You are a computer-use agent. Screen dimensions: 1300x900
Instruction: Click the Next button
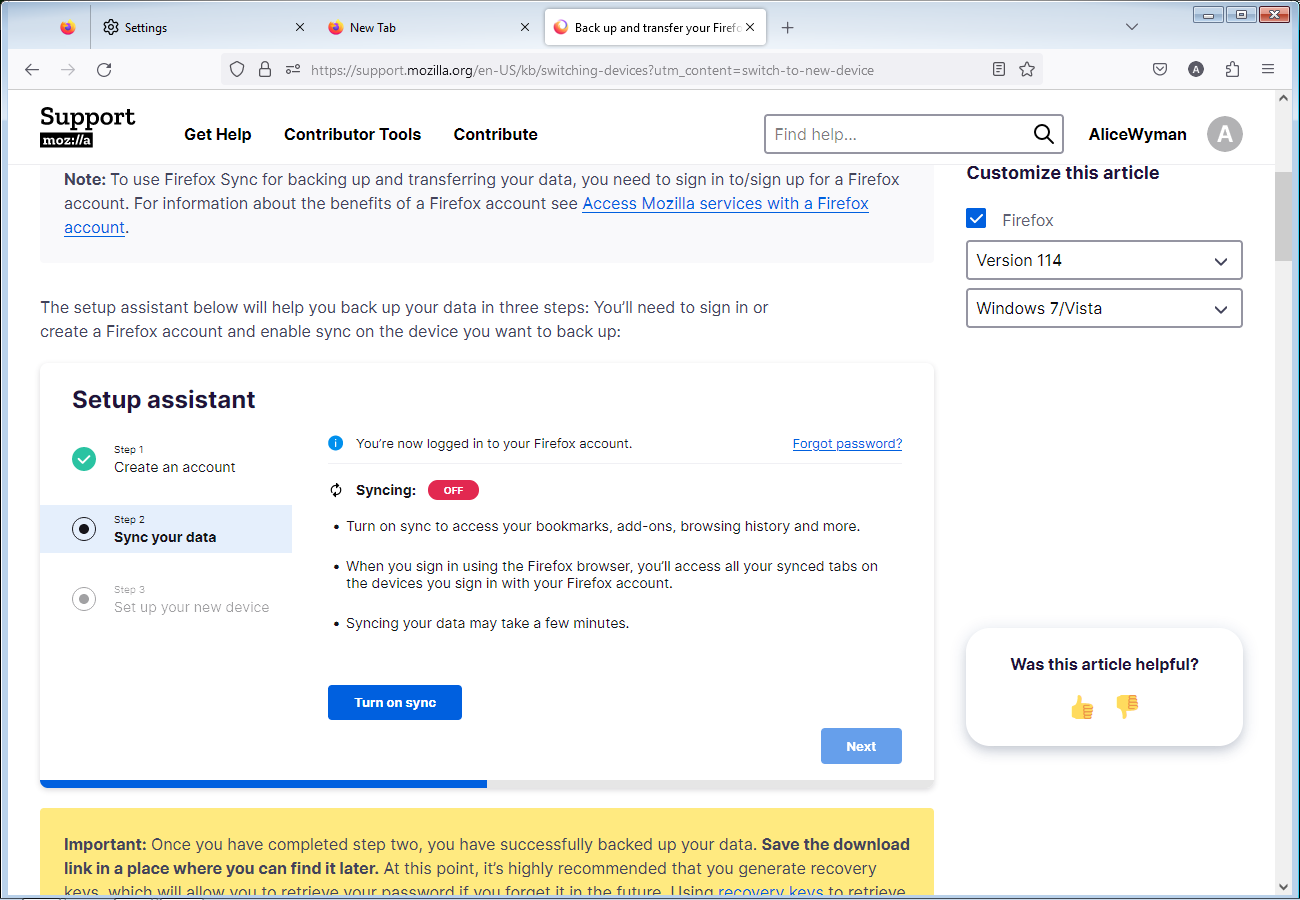[x=861, y=746]
